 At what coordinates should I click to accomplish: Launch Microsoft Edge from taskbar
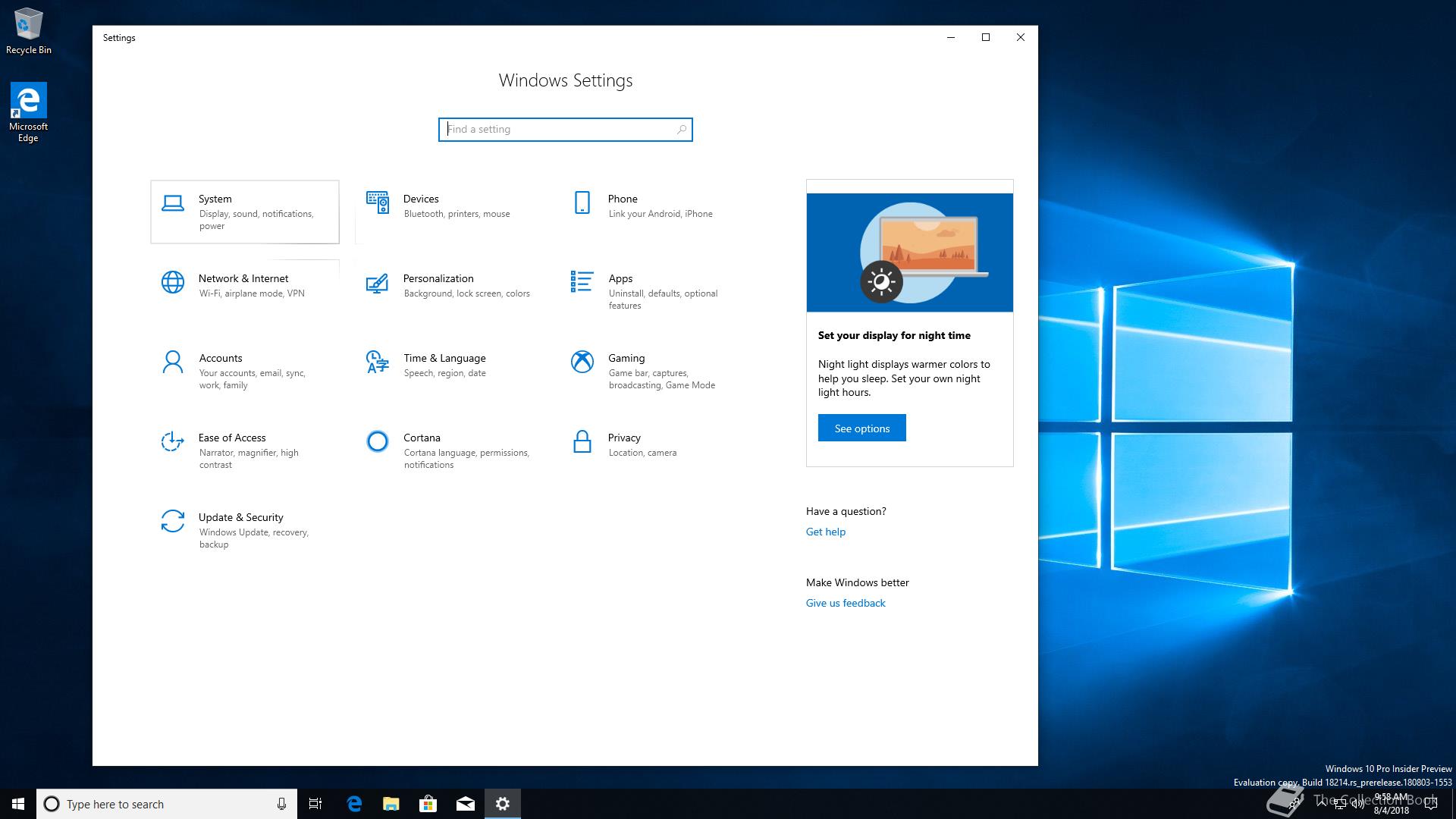point(354,804)
